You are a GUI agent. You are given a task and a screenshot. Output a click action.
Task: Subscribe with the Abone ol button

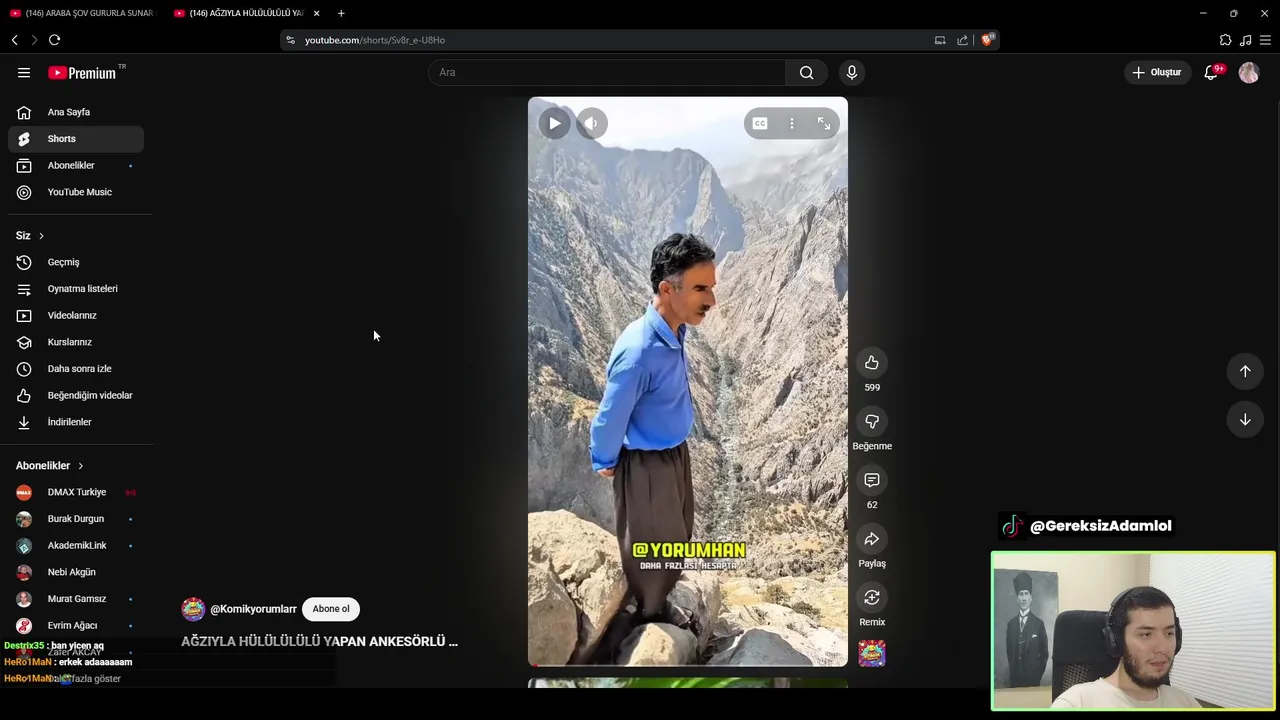(331, 609)
